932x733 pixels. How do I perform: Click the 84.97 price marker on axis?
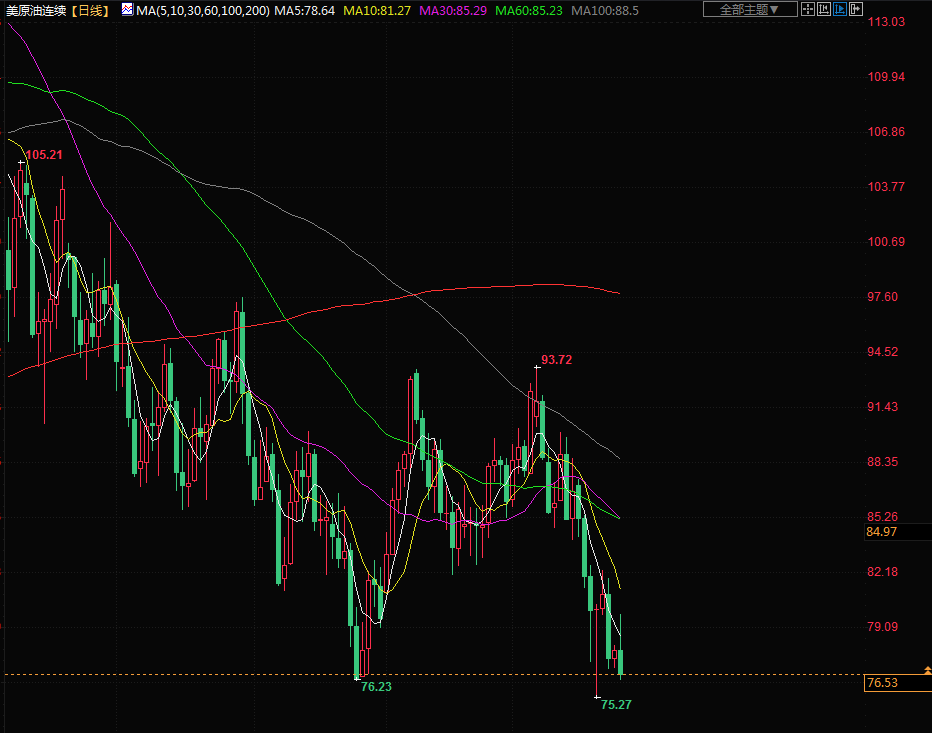coord(881,532)
